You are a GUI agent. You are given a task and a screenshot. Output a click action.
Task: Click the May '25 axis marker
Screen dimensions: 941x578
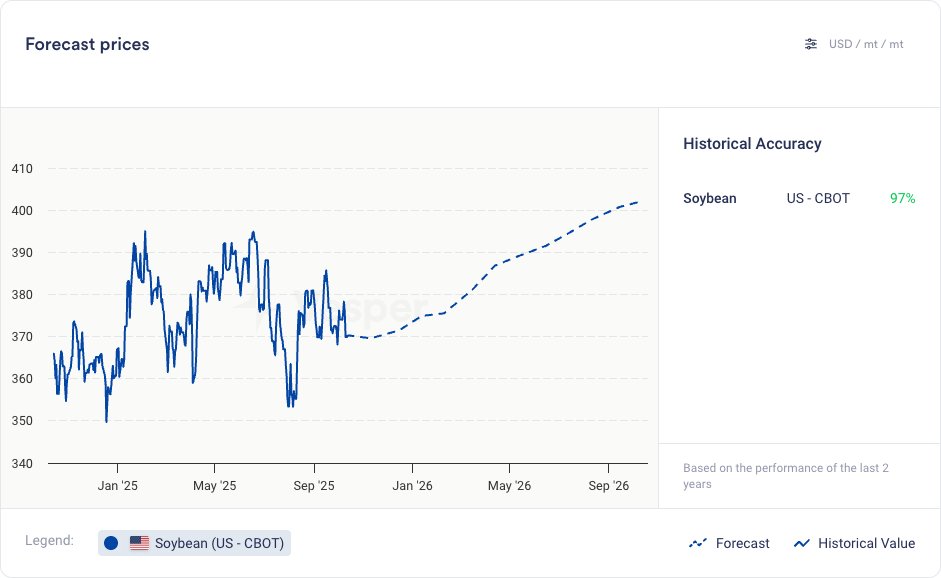click(x=214, y=486)
